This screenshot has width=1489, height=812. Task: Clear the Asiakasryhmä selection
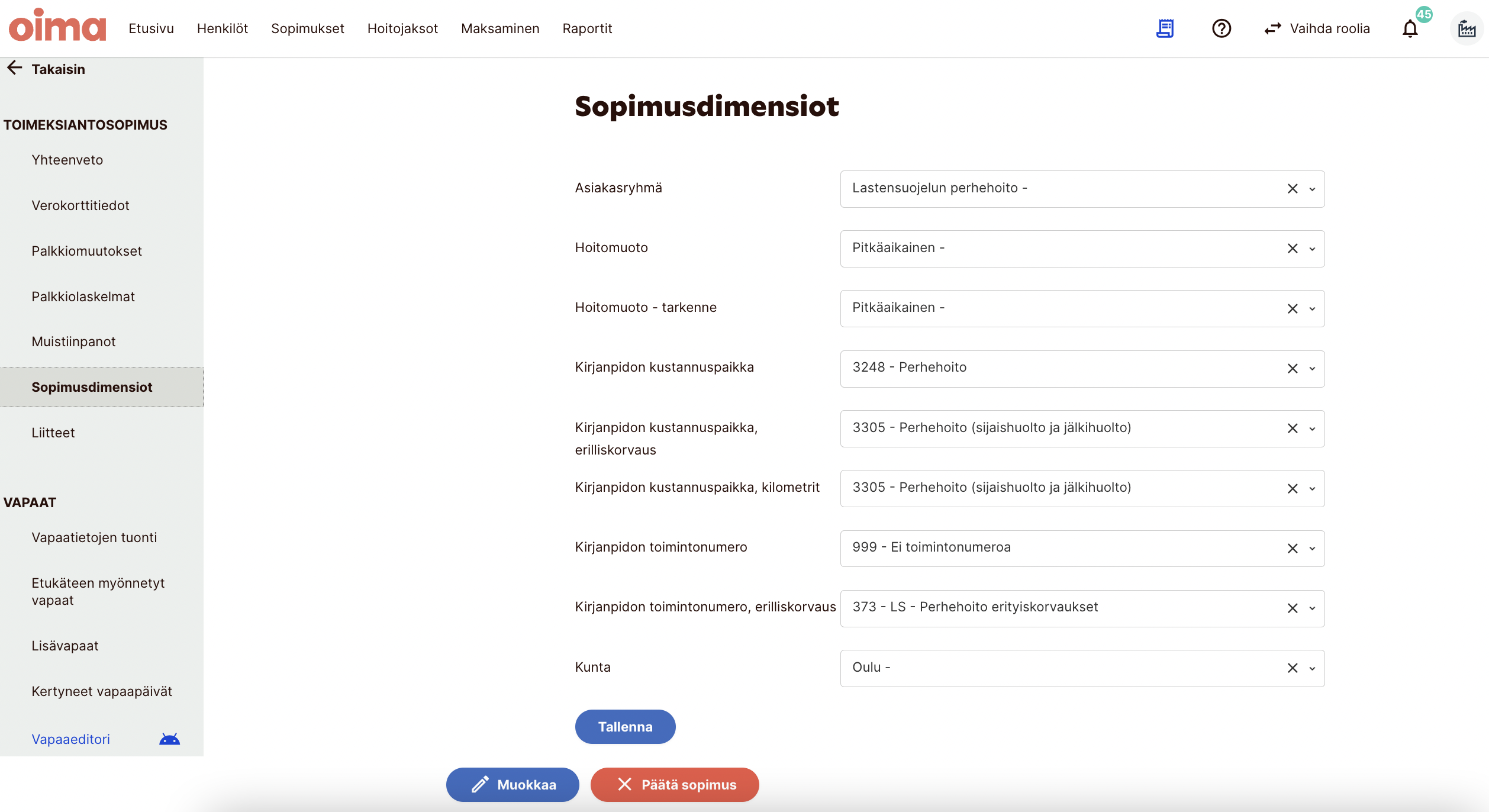click(x=1293, y=189)
